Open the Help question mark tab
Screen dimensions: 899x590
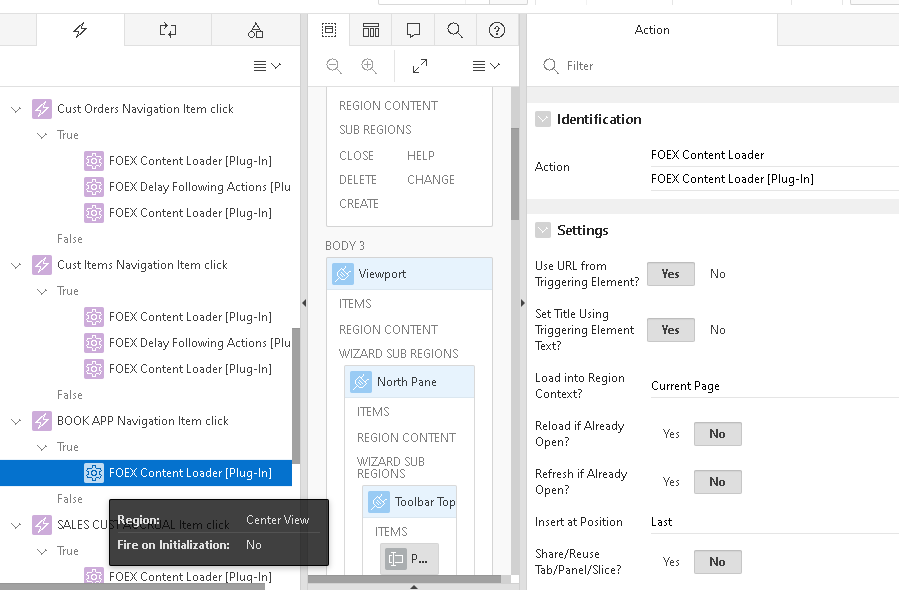[x=497, y=30]
